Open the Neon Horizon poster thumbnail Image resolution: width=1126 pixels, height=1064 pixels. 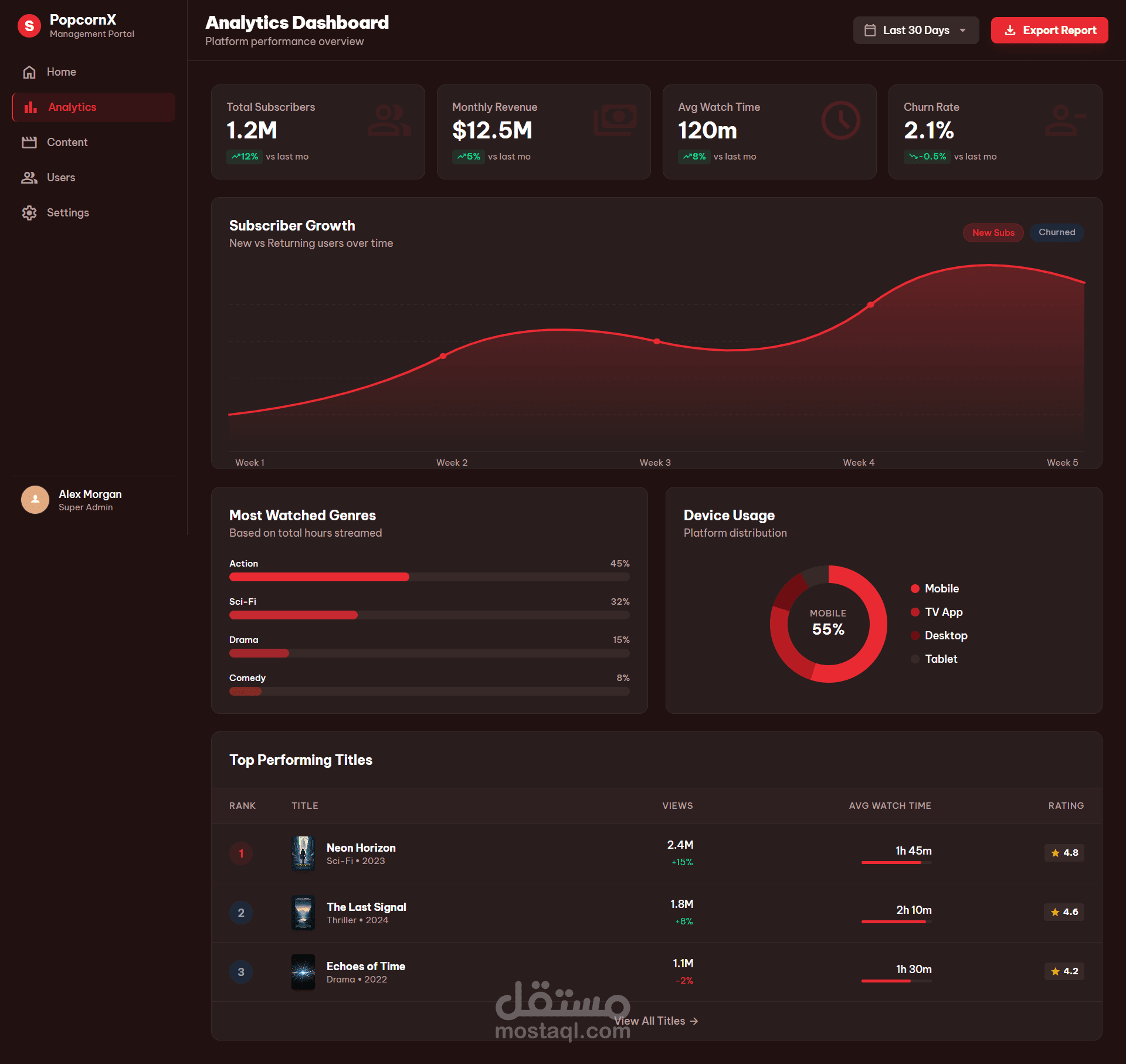303,853
